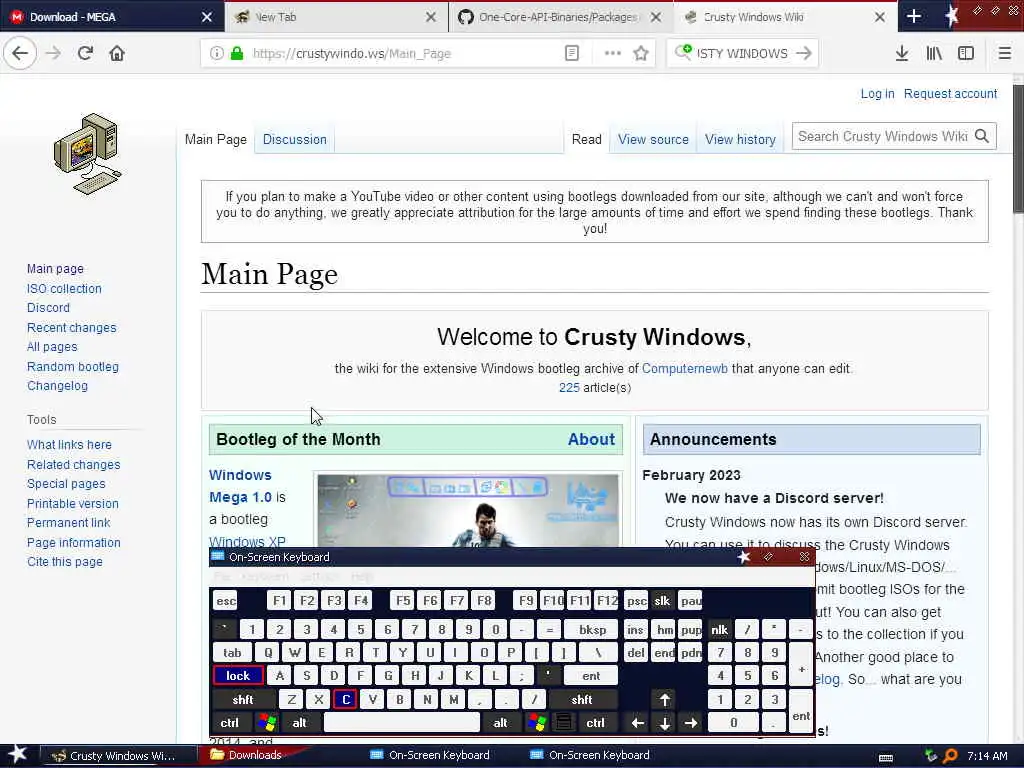Open the View history tab
Viewport: 1024px width, 768px height.
(x=740, y=139)
